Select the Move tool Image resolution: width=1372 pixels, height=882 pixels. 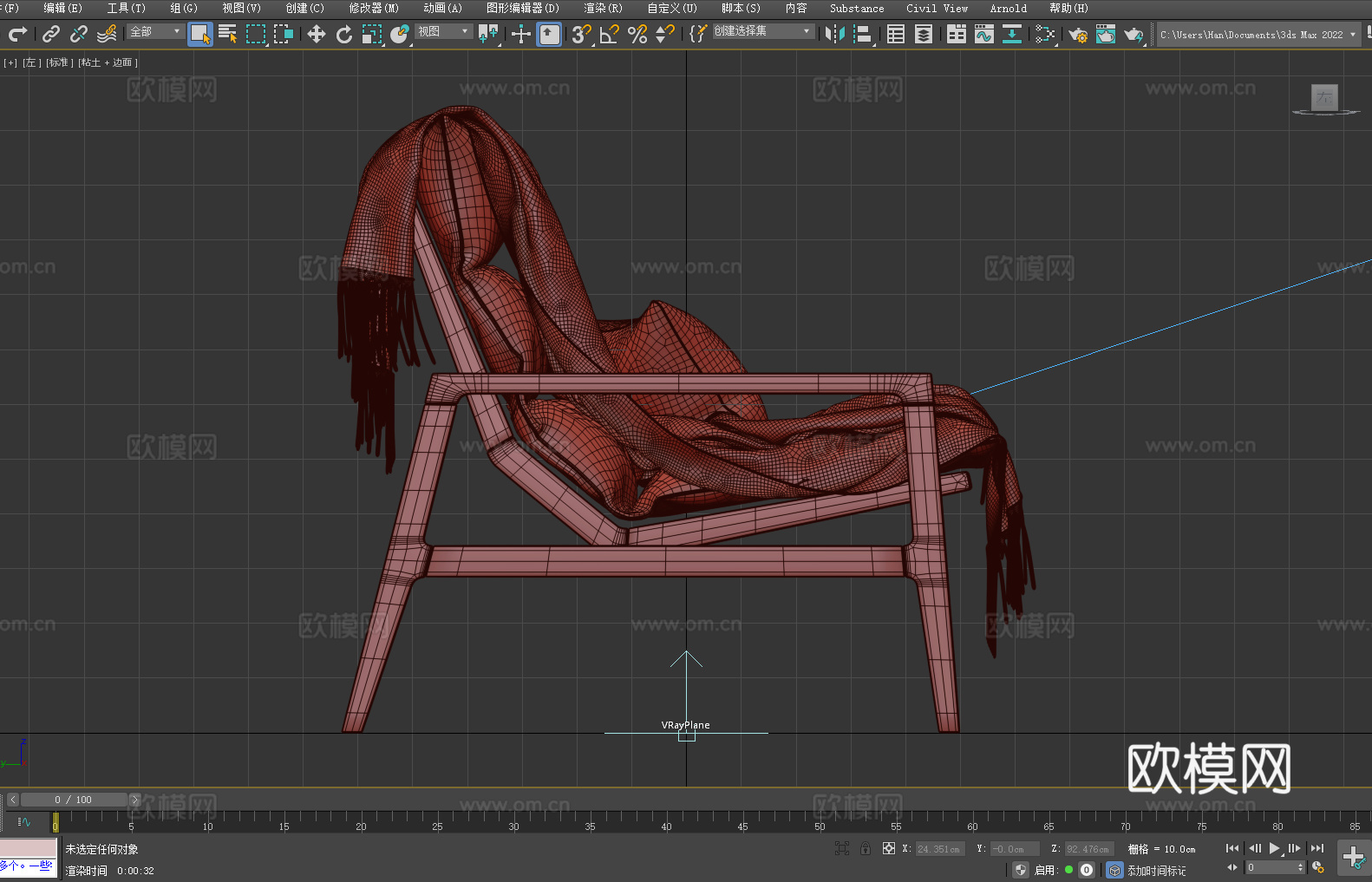pos(317,34)
